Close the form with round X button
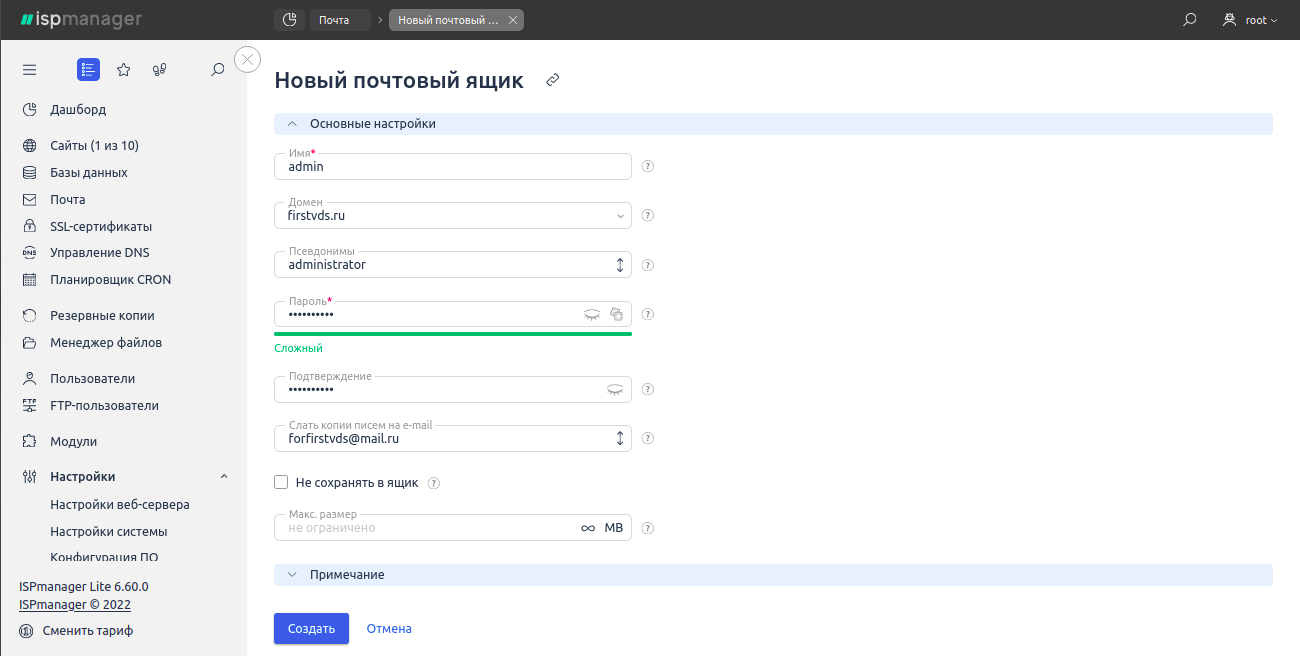This screenshot has height=656, width=1300. [x=247, y=60]
